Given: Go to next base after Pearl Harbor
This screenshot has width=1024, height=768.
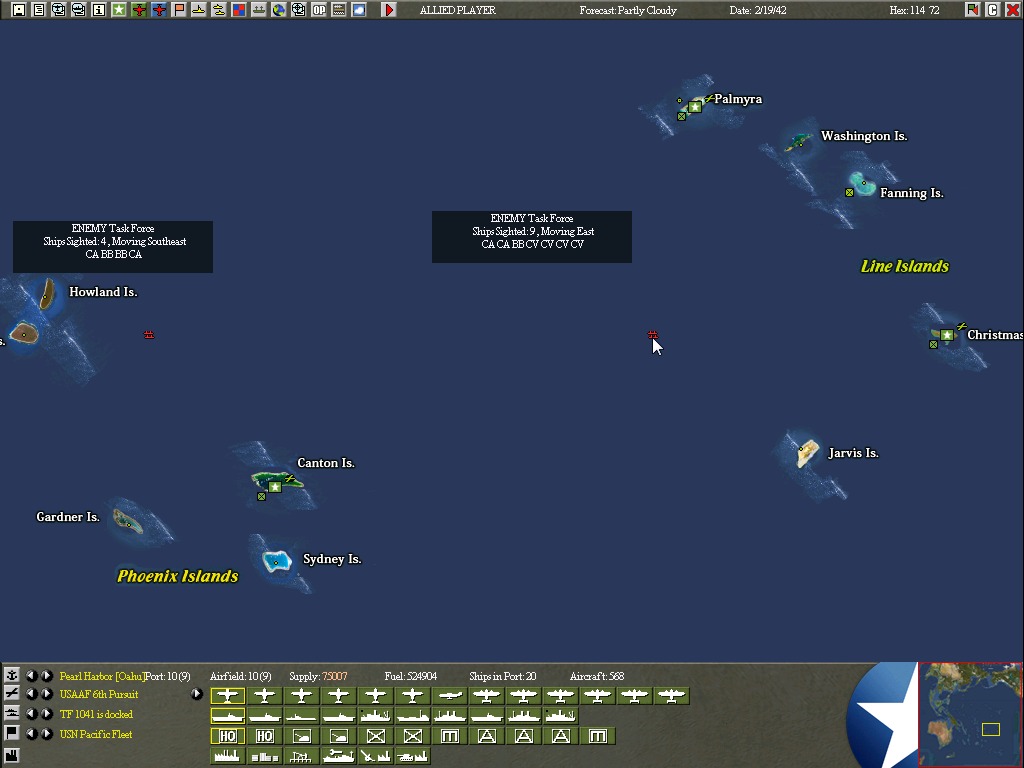Looking at the screenshot, I should 46,675.
